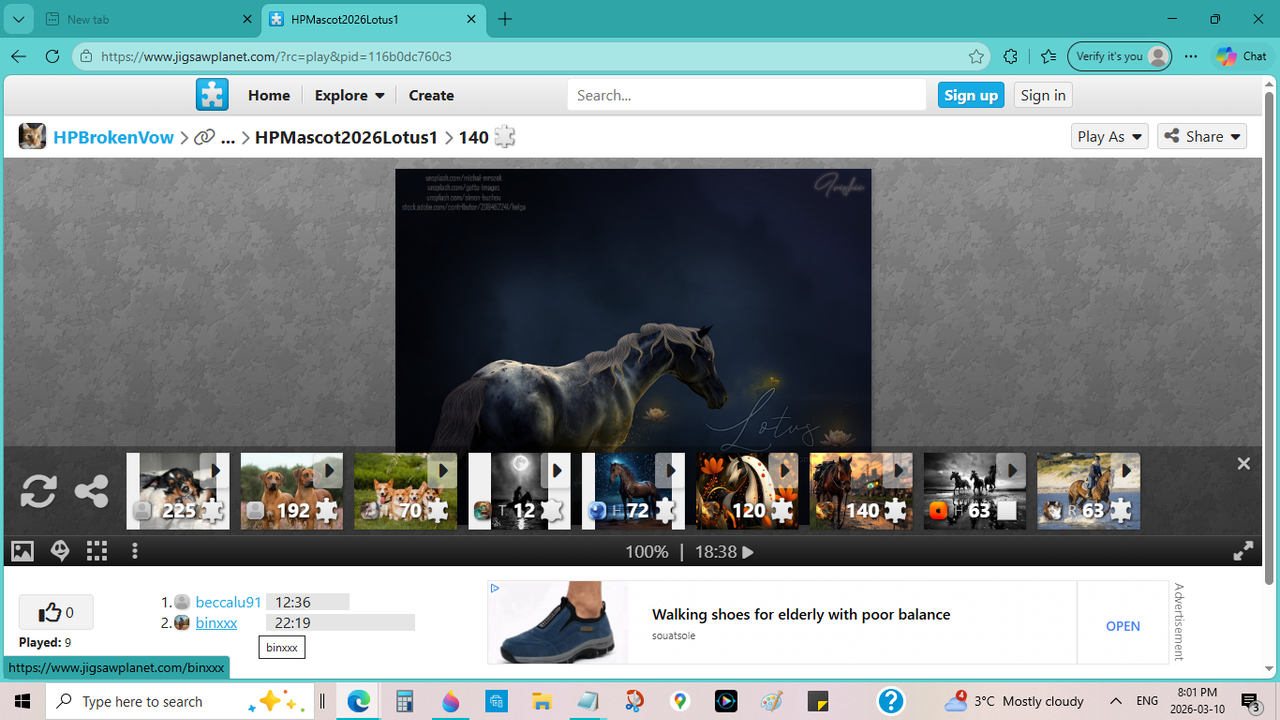Click the 140 pieces puzzle-piece icon

pyautogui.click(x=505, y=137)
